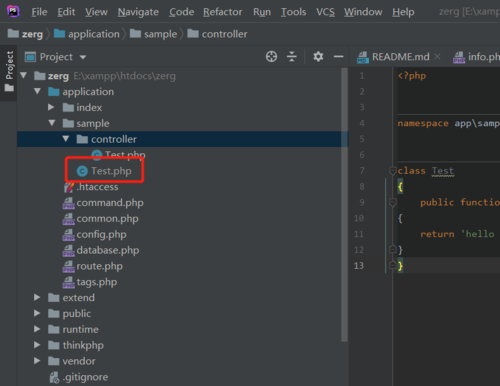Open the Navigate menu

(x=138, y=12)
